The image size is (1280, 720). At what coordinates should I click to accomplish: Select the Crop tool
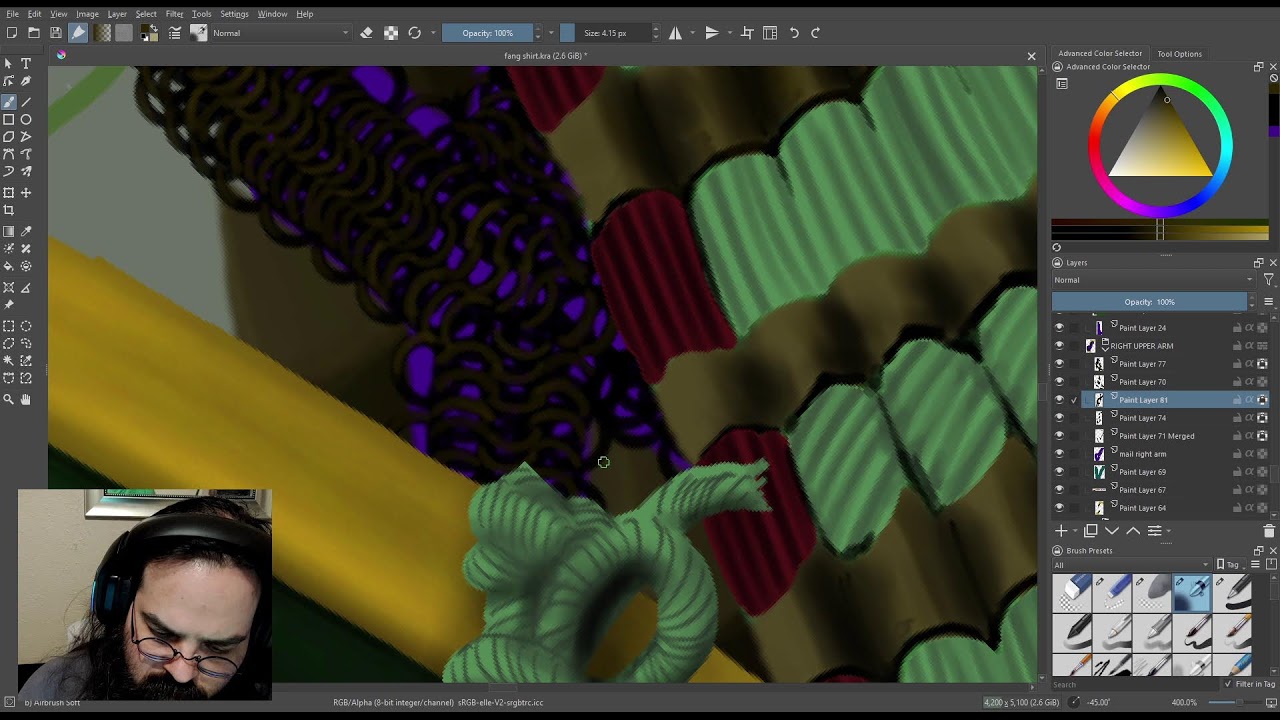point(9,210)
